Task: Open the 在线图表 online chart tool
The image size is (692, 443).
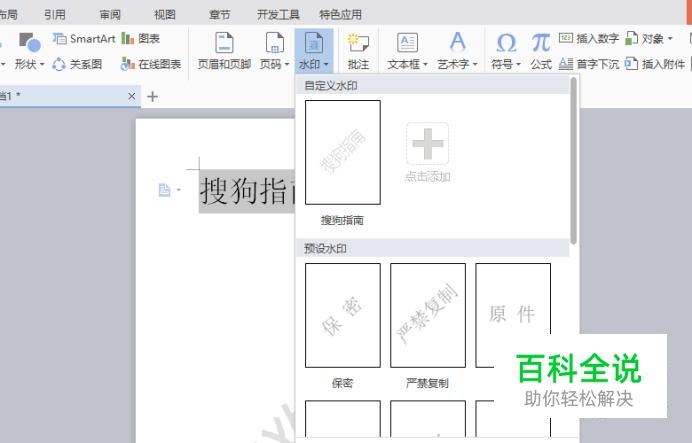Action: (x=128, y=64)
